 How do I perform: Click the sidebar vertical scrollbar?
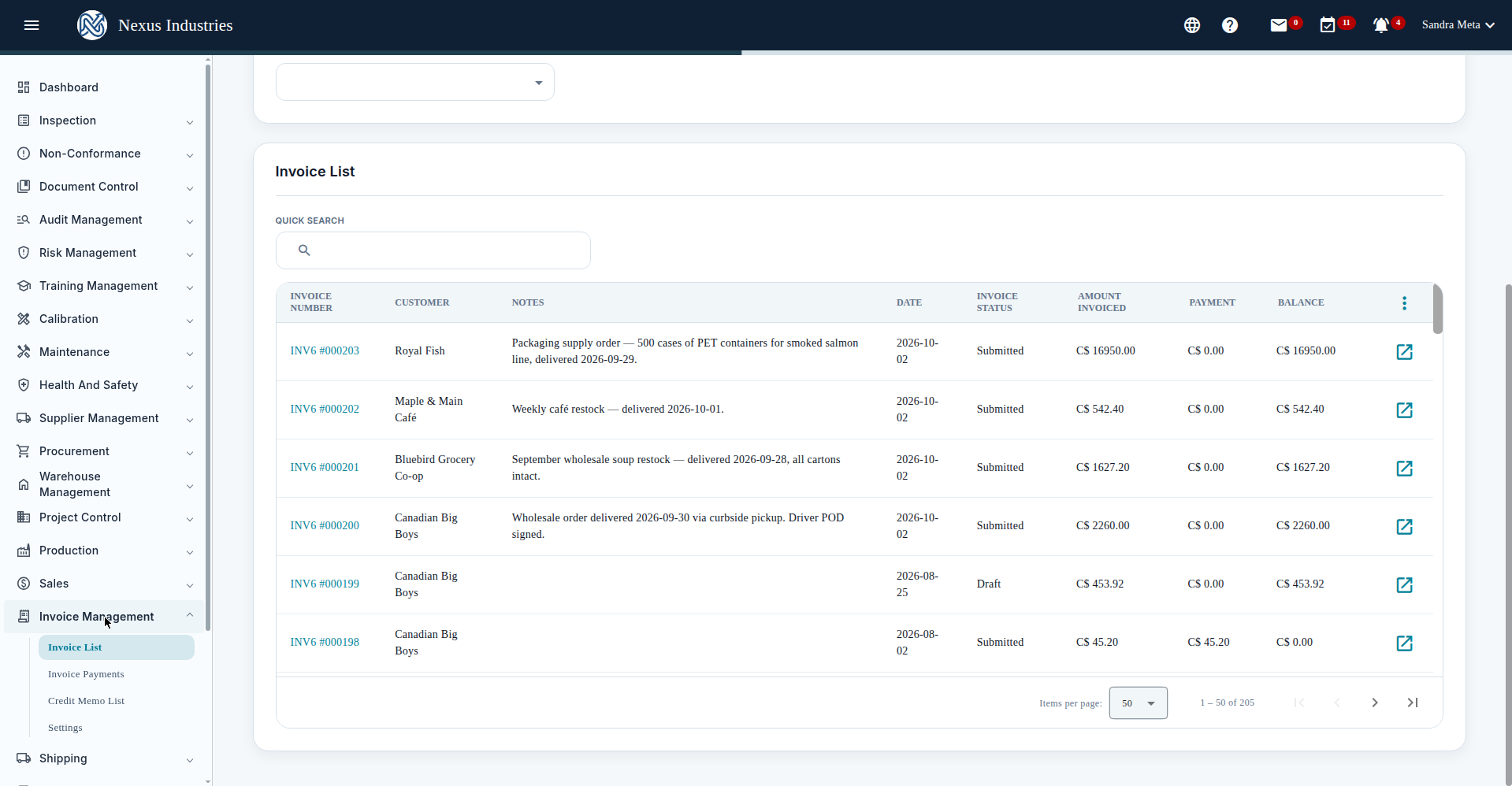[208, 347]
